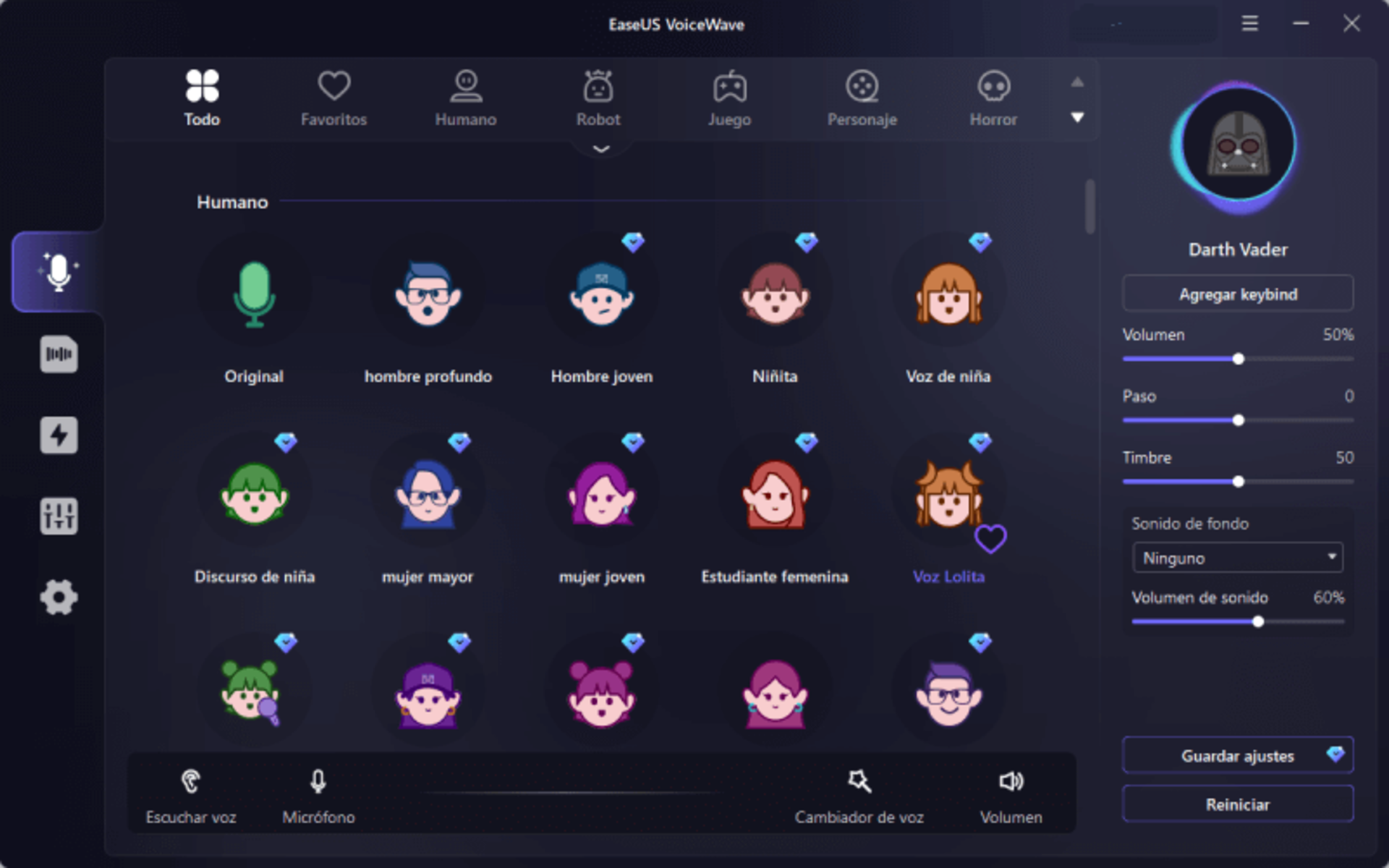Open the audio file waveform sidebar icon
Image resolution: width=1389 pixels, height=868 pixels.
coord(59,354)
